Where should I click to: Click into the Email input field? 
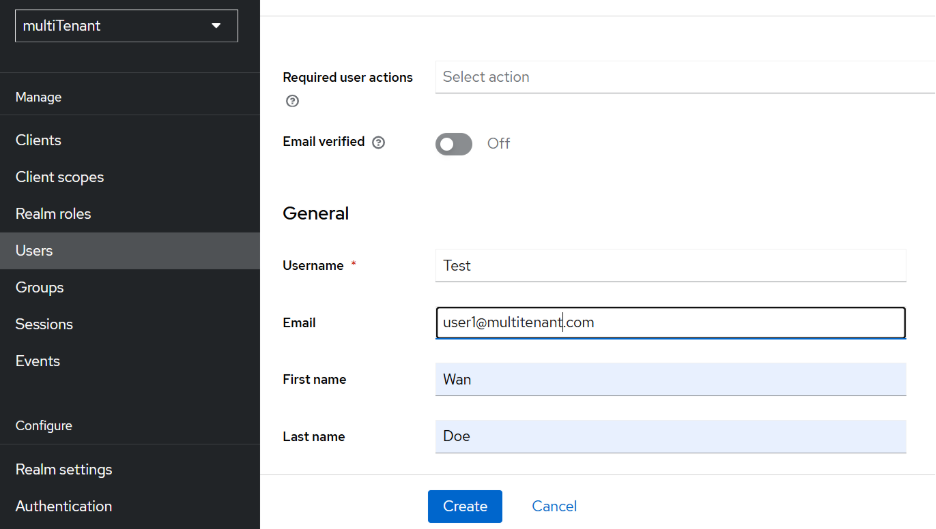coord(670,323)
